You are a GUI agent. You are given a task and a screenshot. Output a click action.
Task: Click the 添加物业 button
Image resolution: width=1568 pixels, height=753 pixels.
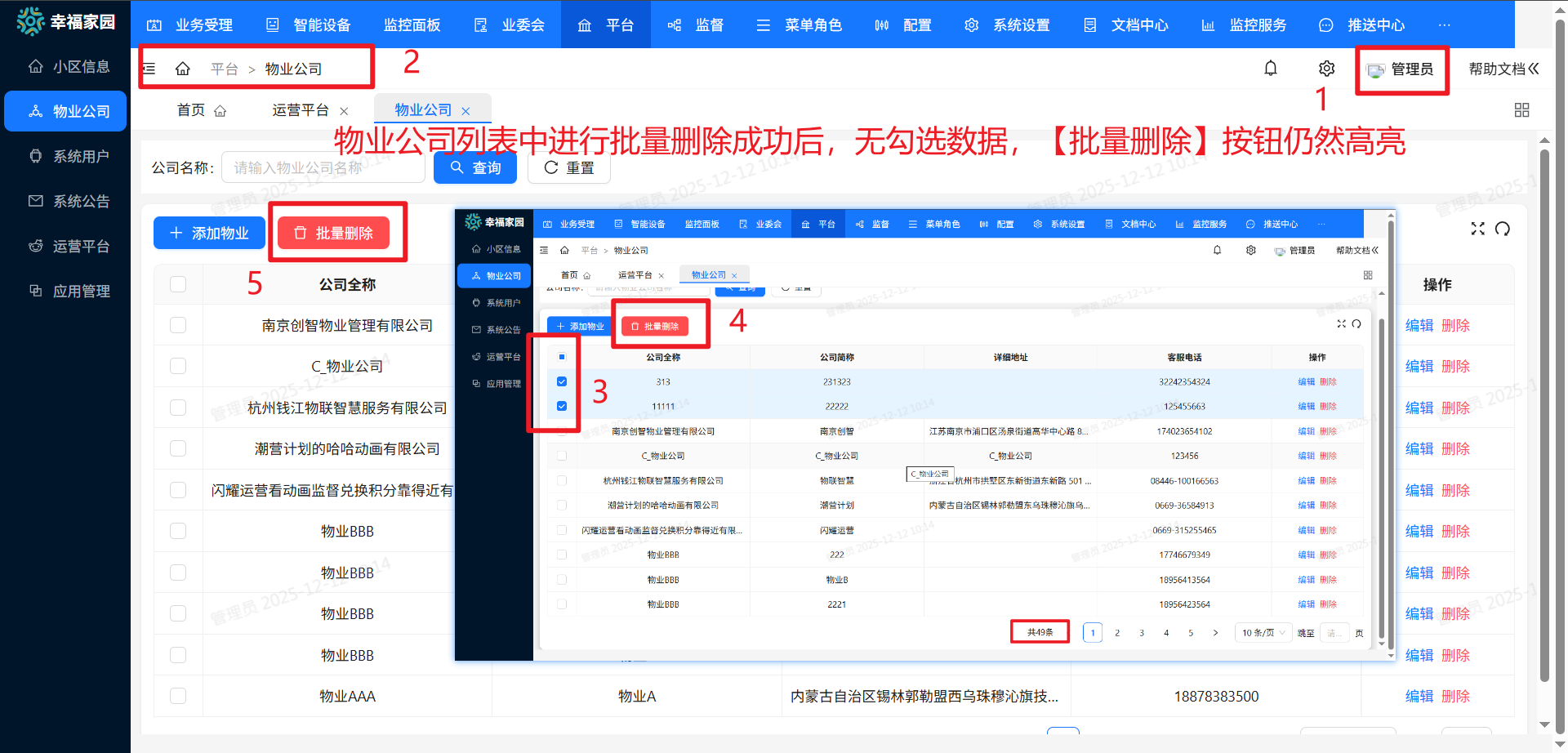(209, 233)
